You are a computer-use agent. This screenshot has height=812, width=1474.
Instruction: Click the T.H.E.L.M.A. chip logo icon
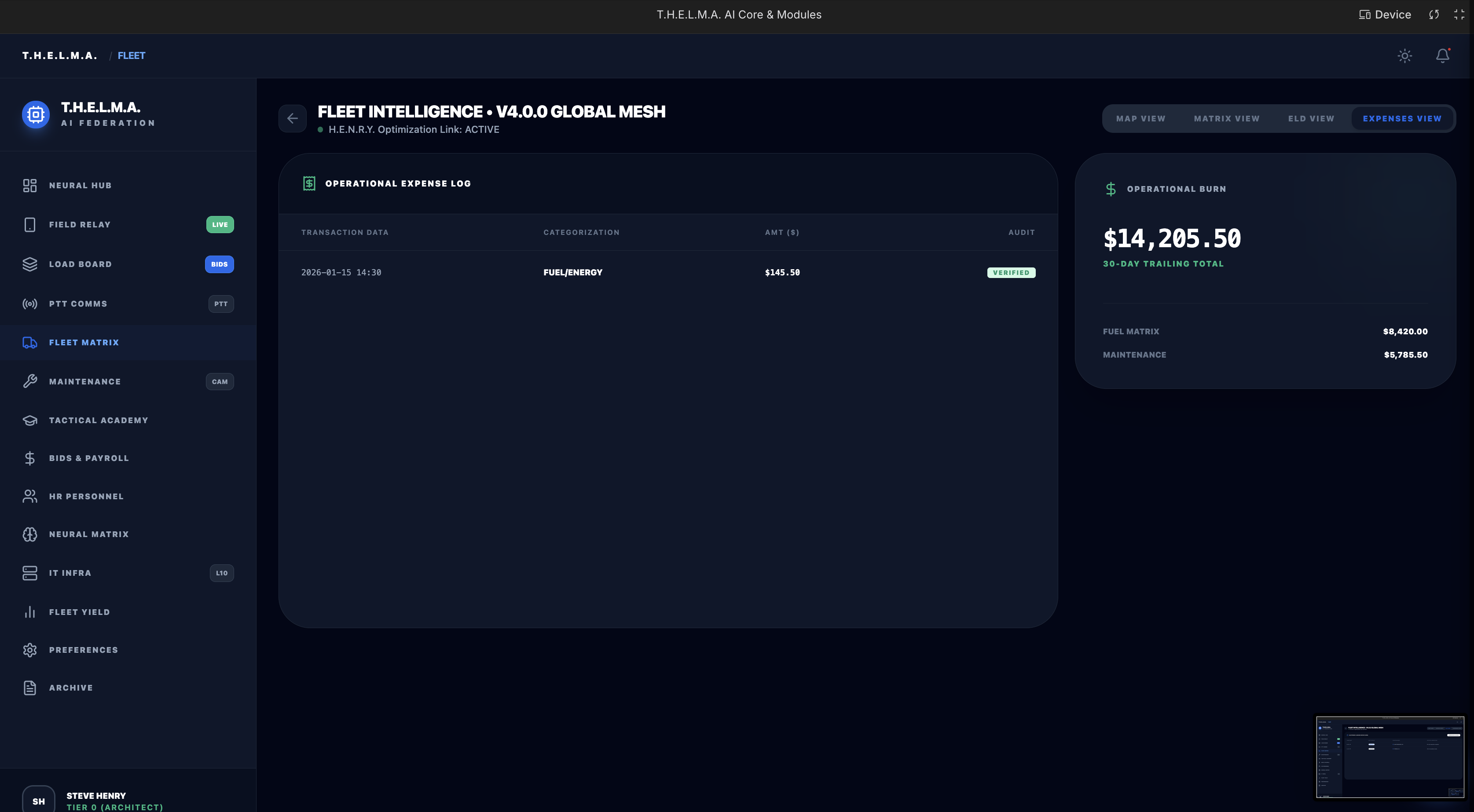[36, 114]
